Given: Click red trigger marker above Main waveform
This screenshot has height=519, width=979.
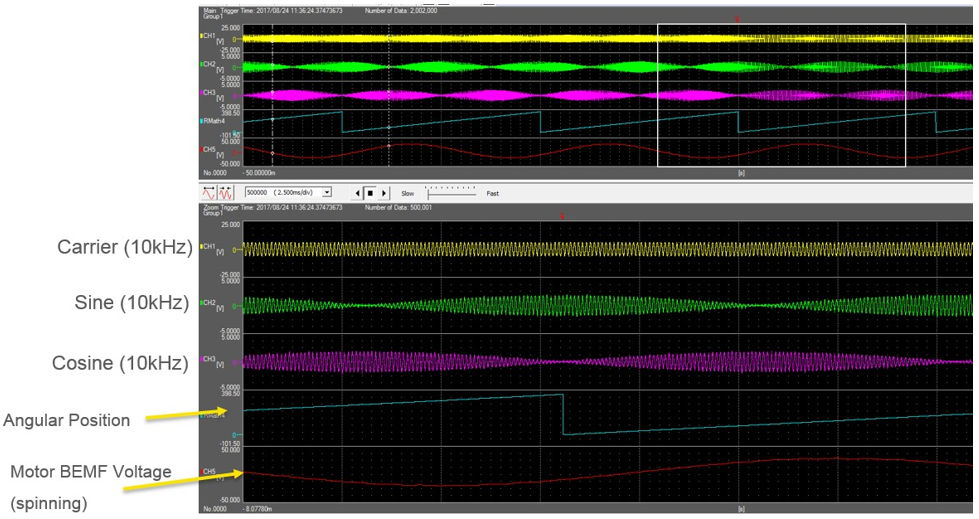Looking at the screenshot, I should pos(738,20).
